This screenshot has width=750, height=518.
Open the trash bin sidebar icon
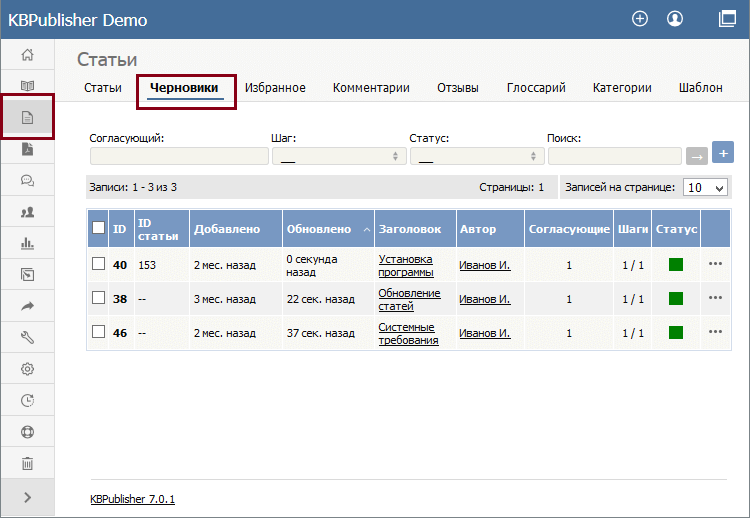[27, 463]
